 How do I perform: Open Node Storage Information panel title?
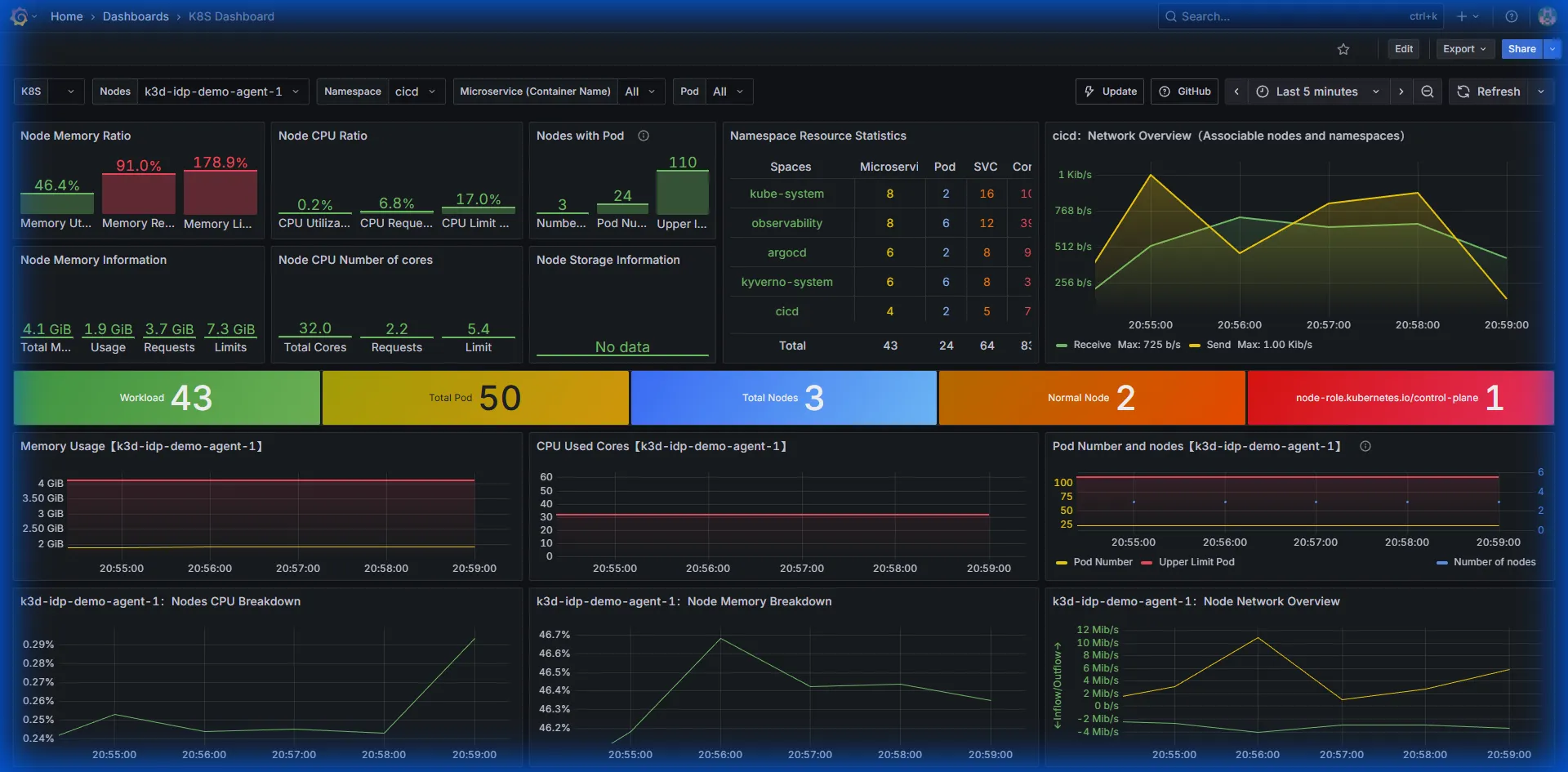(x=608, y=260)
